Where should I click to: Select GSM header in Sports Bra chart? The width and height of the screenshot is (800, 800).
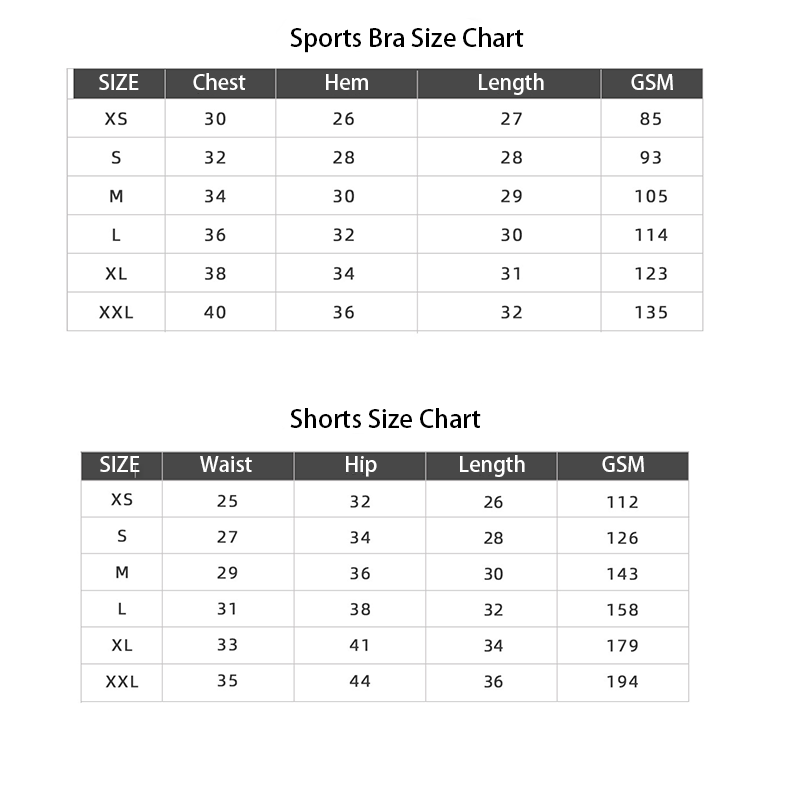(652, 83)
